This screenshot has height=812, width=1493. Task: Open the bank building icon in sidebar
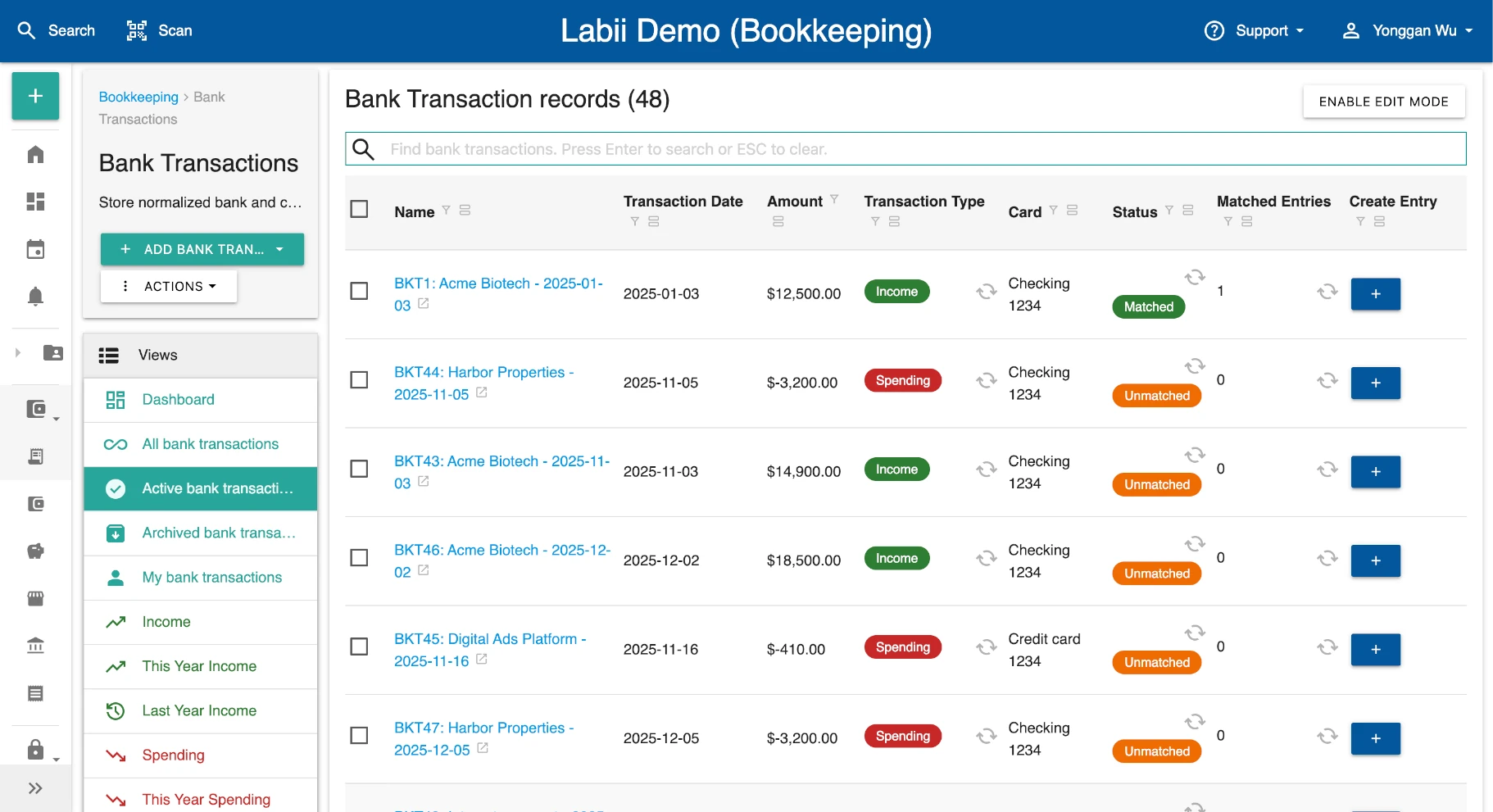tap(35, 646)
